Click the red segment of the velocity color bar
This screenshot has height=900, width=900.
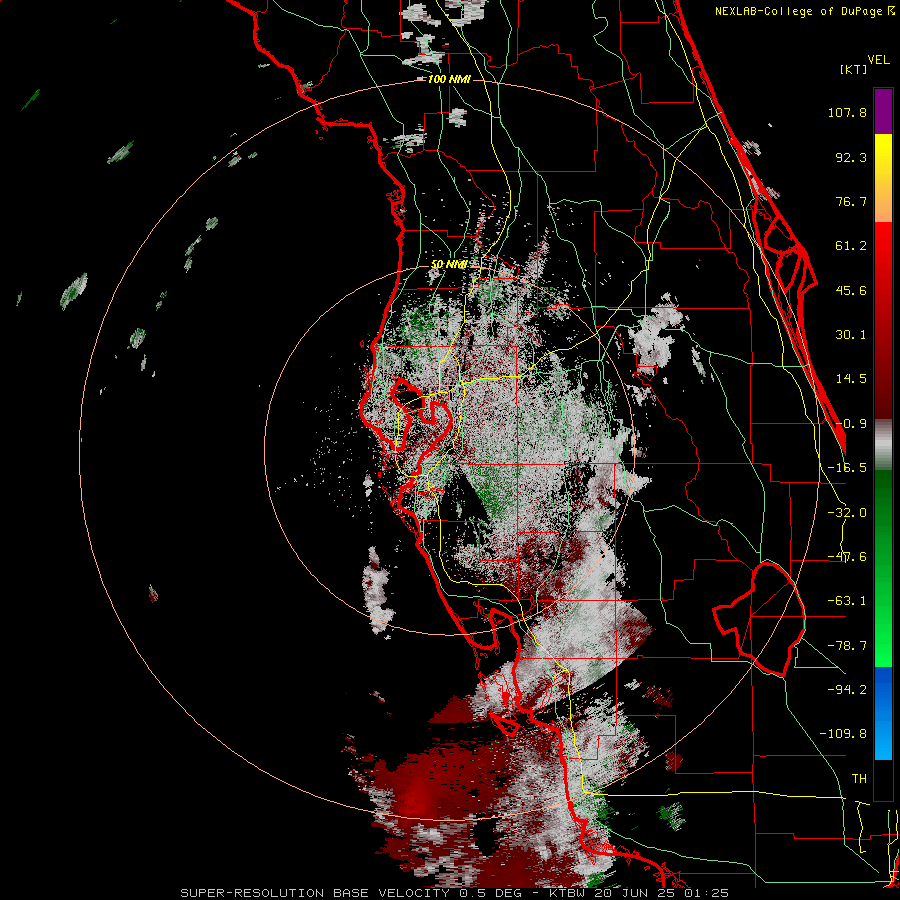[883, 320]
